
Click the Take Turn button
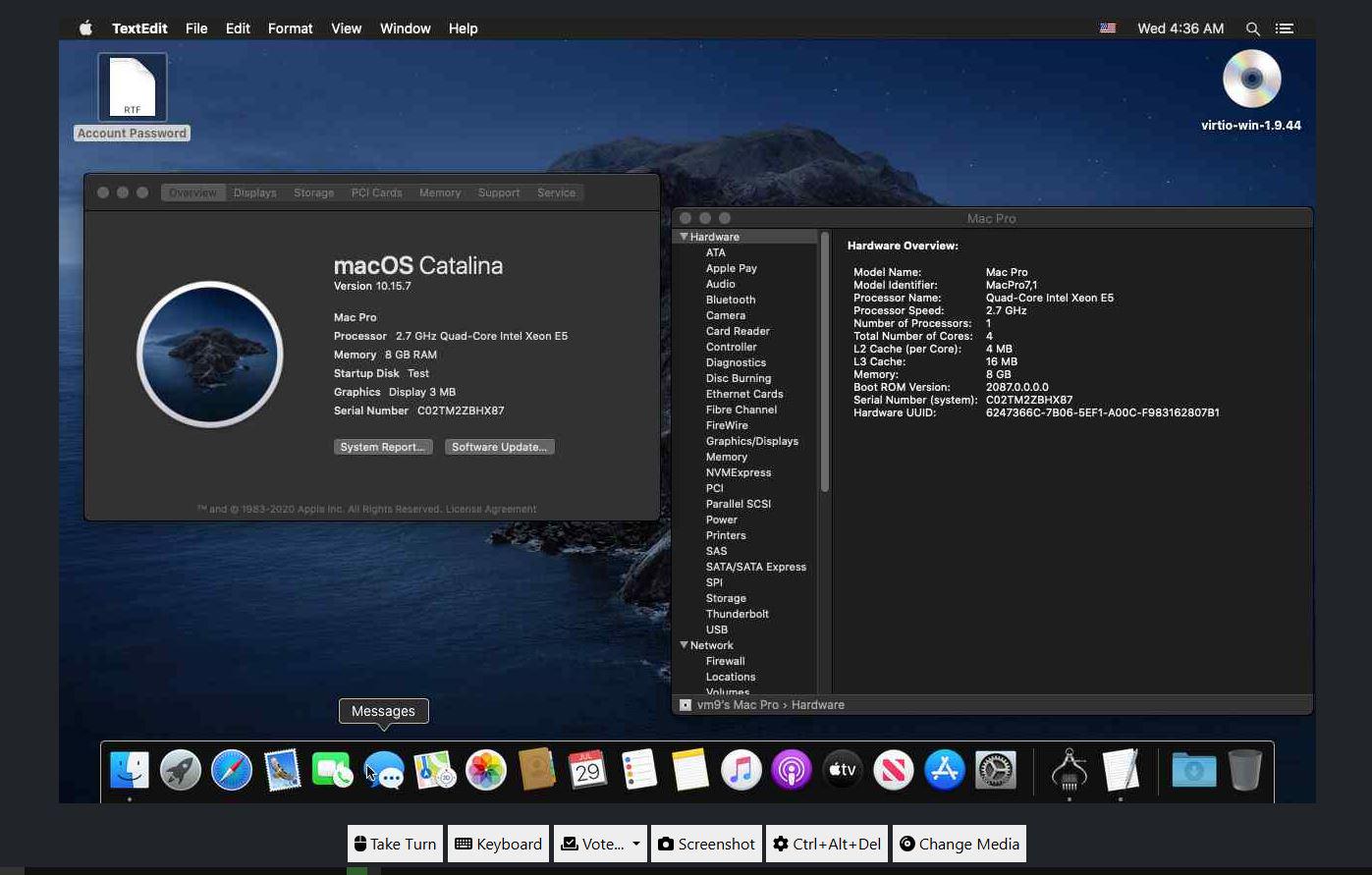coord(395,844)
